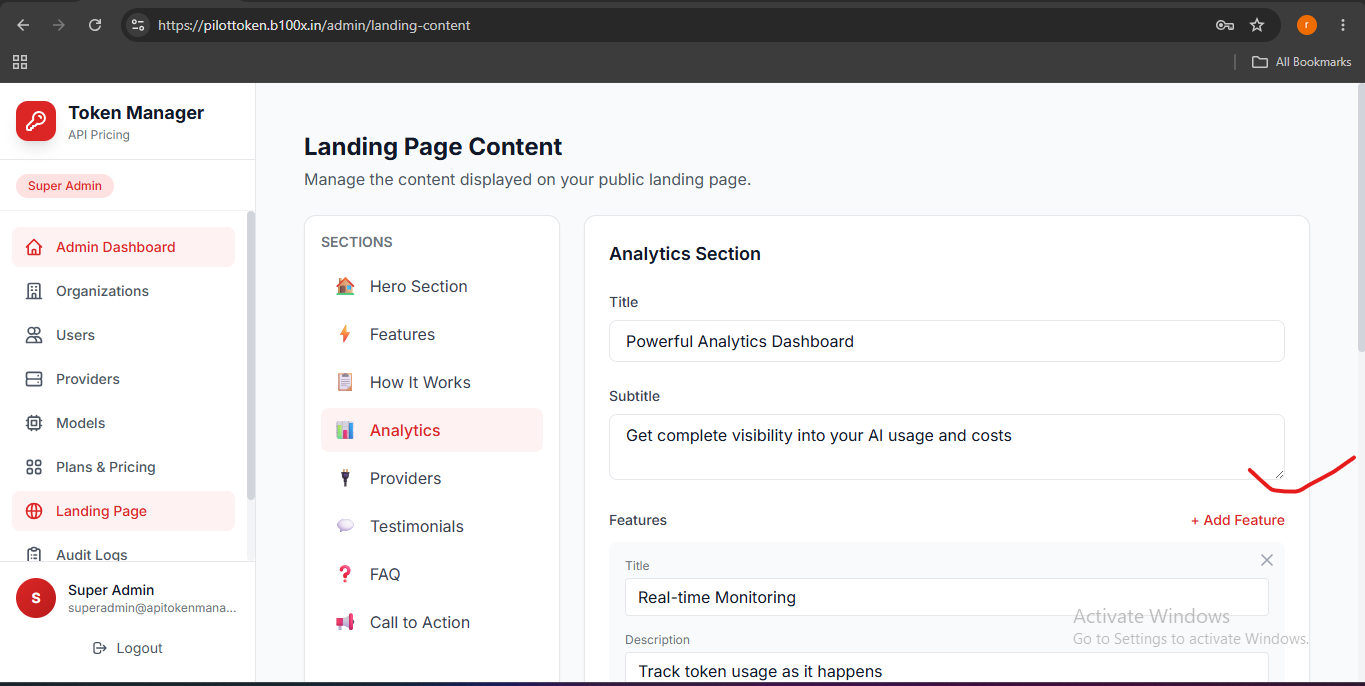Click the Admin Dashboard house icon
The height and width of the screenshot is (686, 1365).
pyautogui.click(x=34, y=247)
